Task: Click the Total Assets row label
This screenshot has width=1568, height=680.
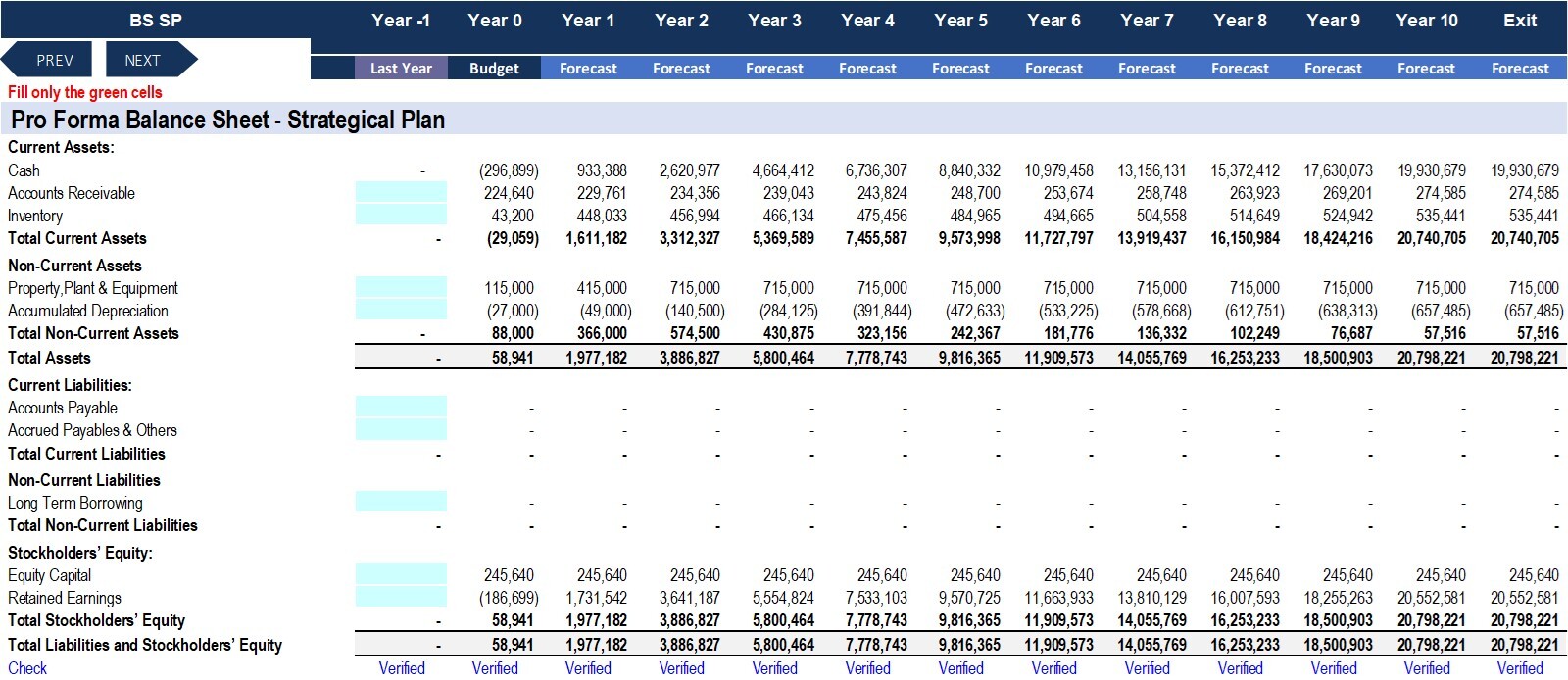Action: (x=49, y=358)
